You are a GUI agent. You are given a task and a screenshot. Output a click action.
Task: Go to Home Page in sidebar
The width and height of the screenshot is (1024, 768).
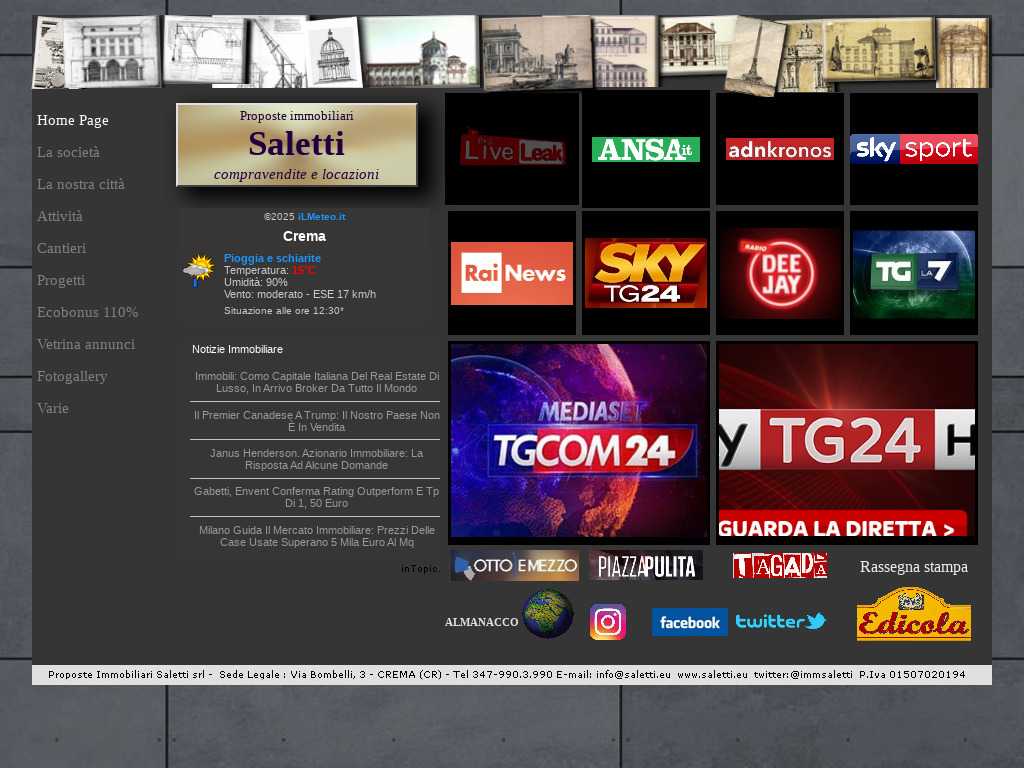[72, 120]
